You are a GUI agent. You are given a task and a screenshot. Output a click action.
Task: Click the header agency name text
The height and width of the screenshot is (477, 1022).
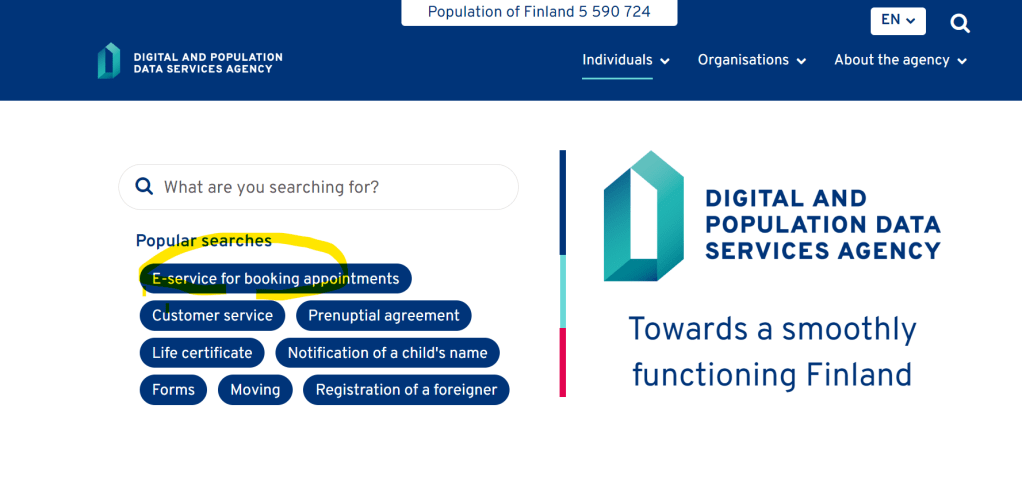(x=208, y=63)
